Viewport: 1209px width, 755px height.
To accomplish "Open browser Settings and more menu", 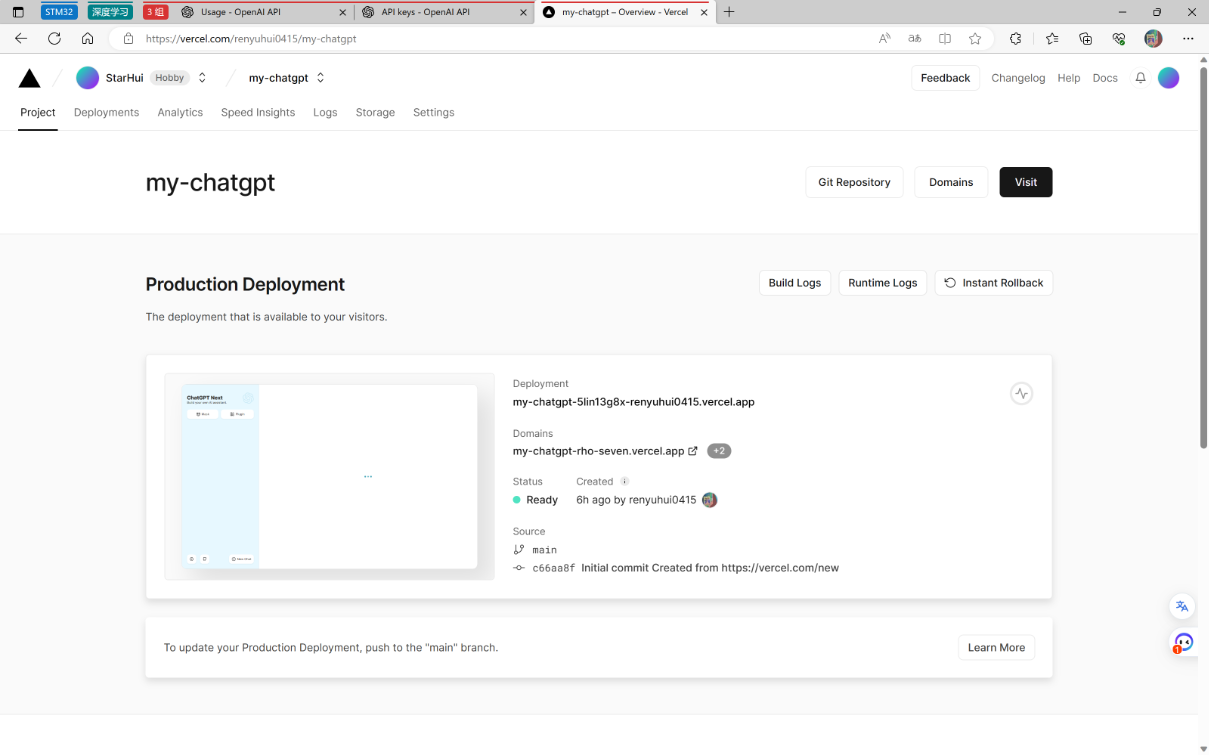I will [x=1188, y=38].
